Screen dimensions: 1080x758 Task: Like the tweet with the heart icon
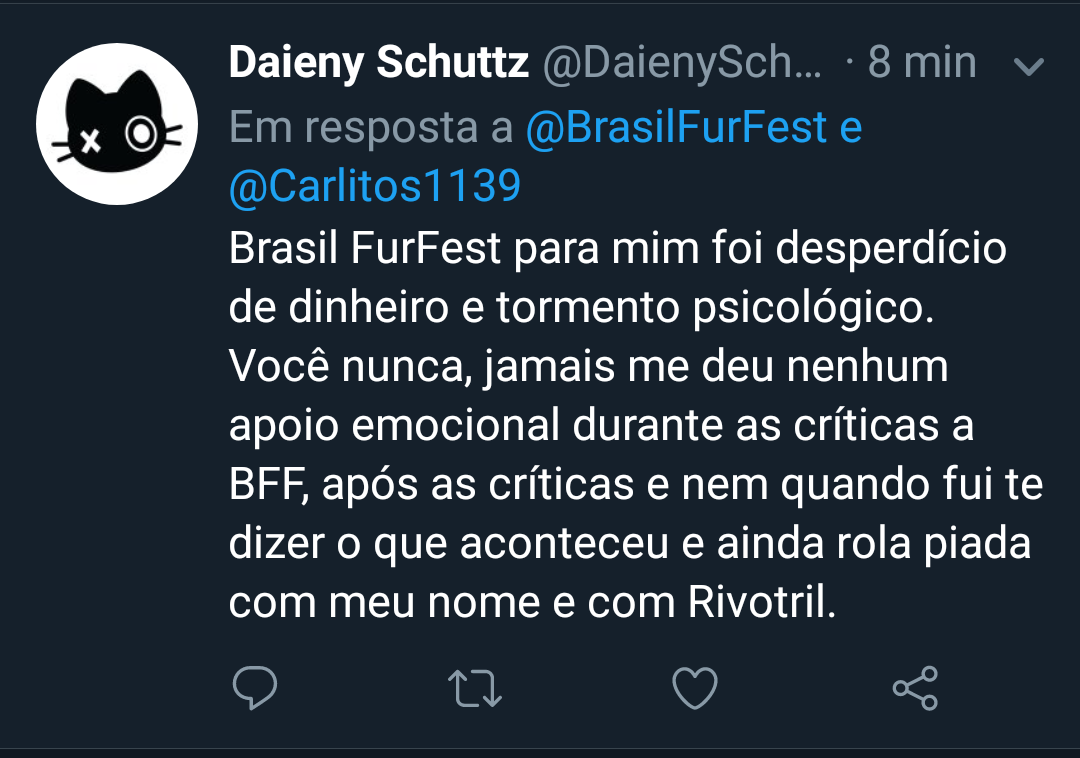pyautogui.click(x=694, y=688)
